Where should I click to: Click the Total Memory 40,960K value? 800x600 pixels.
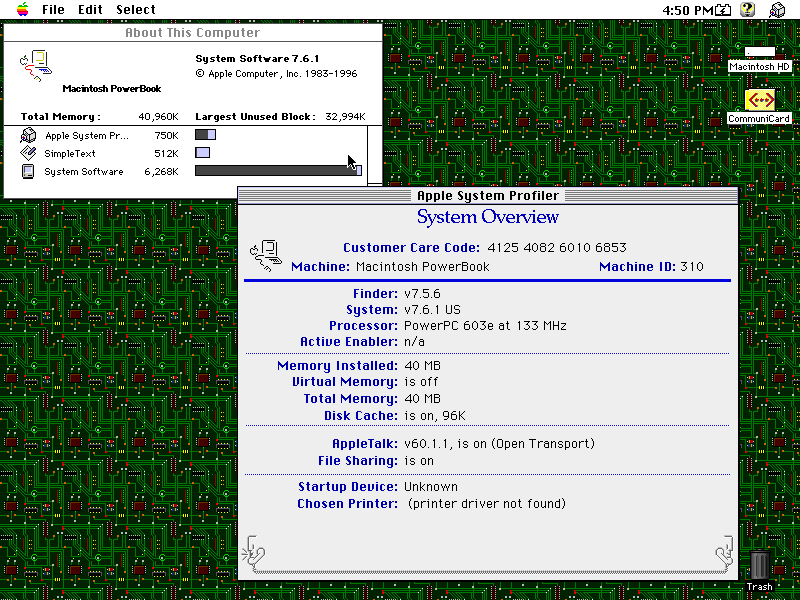pyautogui.click(x=159, y=117)
